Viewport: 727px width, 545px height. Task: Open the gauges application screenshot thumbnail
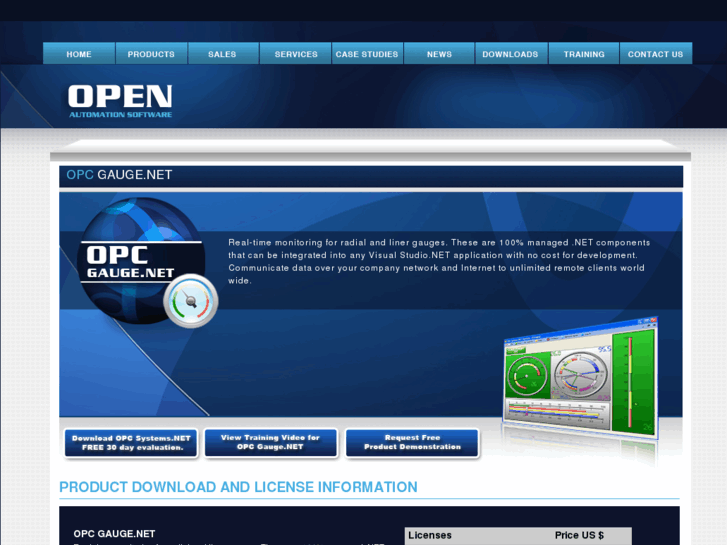pos(580,379)
